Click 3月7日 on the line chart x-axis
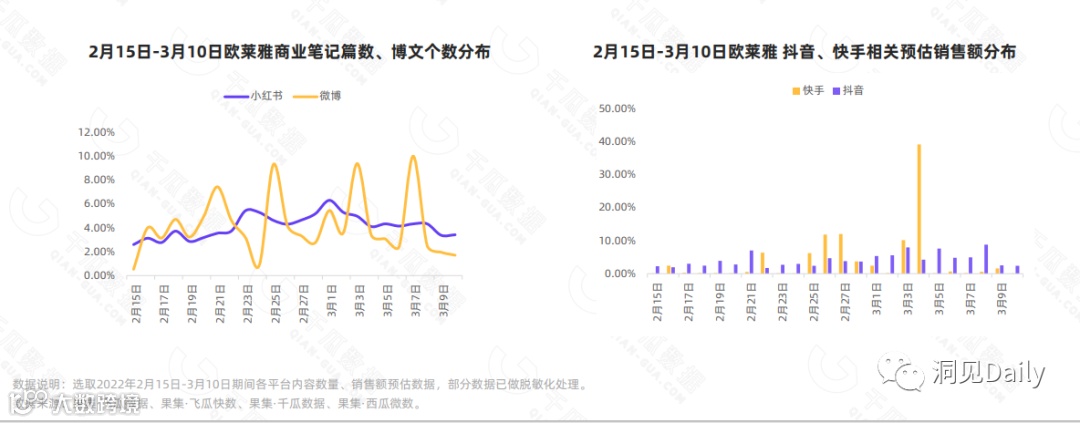The height and width of the screenshot is (423, 1080). [415, 300]
